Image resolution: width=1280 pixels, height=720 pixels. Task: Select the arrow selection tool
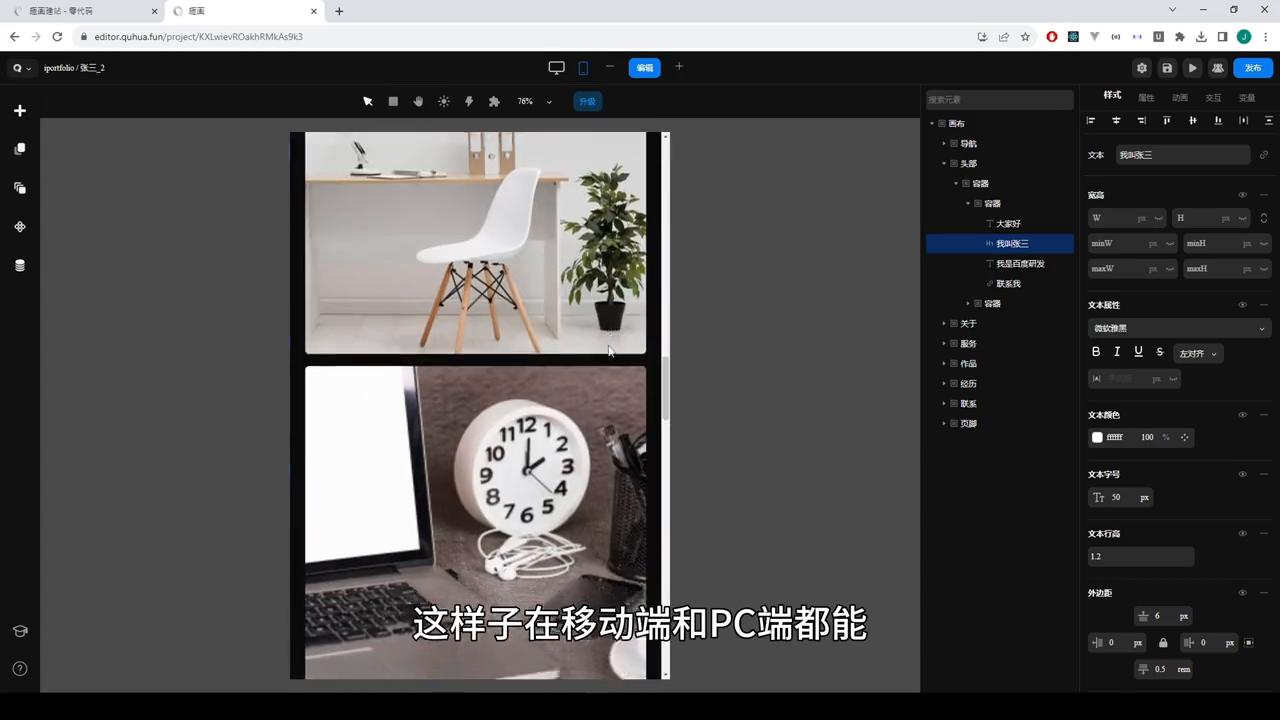click(x=367, y=101)
